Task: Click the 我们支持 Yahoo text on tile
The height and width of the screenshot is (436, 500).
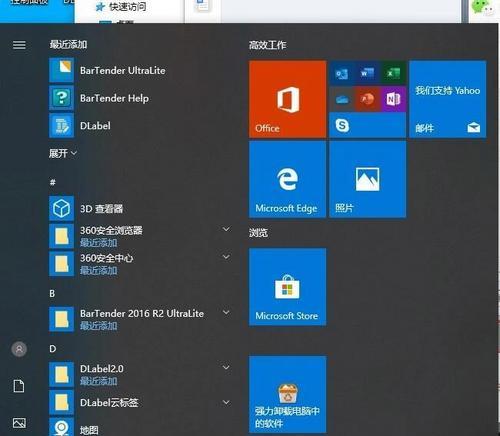Action: click(448, 90)
